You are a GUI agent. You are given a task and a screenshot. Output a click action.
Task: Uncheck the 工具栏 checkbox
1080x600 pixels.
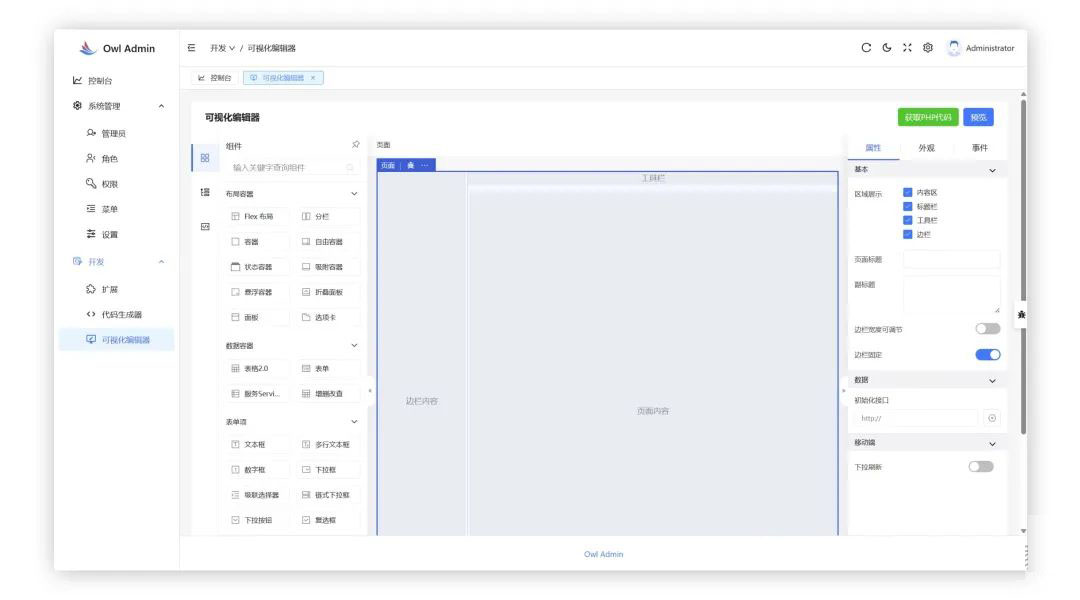coord(907,220)
